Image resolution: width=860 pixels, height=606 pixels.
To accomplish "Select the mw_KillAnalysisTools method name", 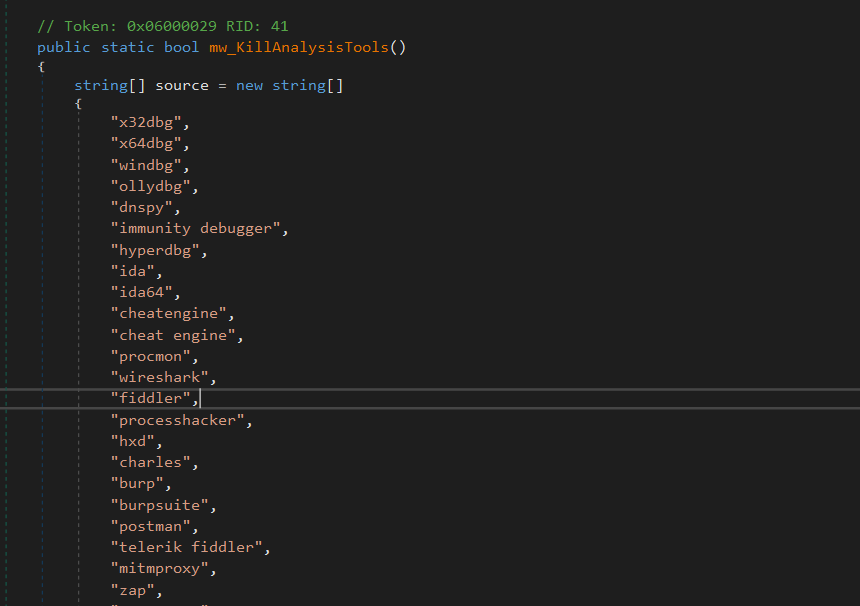I will click(298, 47).
